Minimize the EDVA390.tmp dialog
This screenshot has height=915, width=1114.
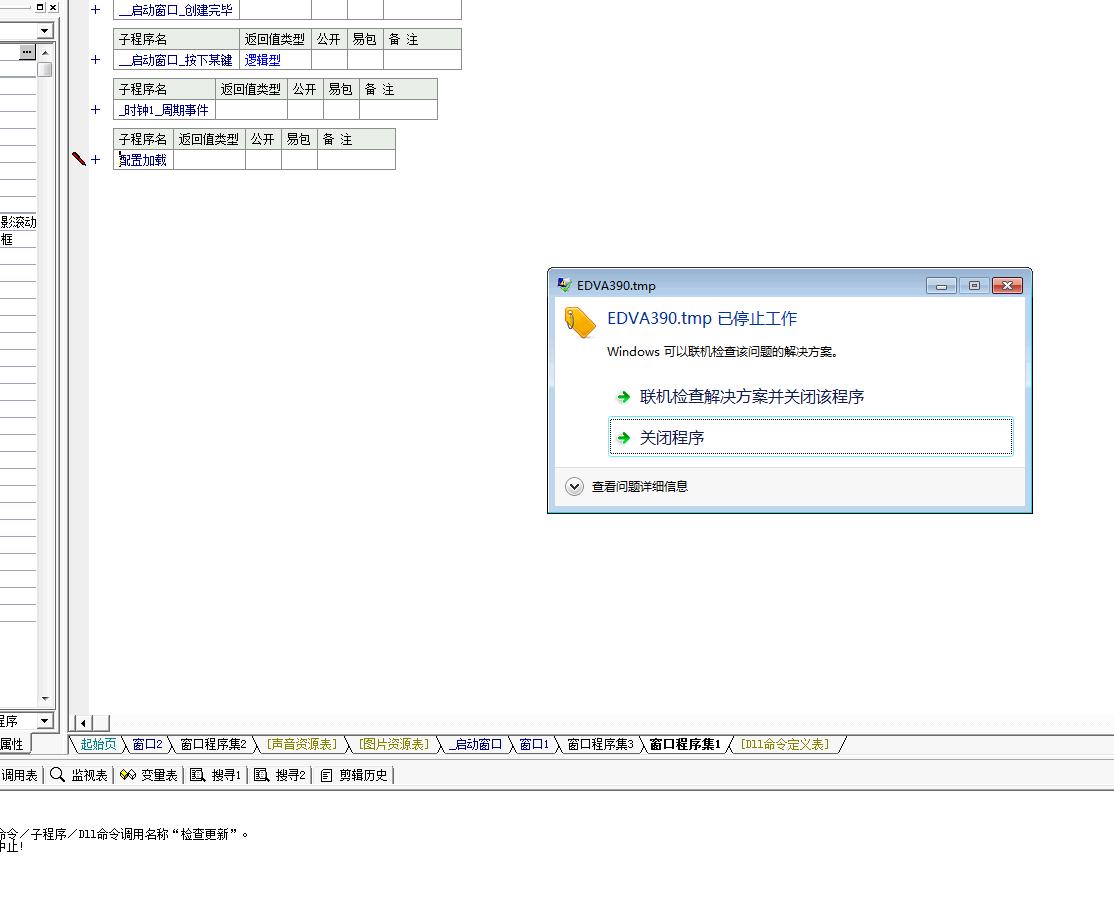(941, 286)
